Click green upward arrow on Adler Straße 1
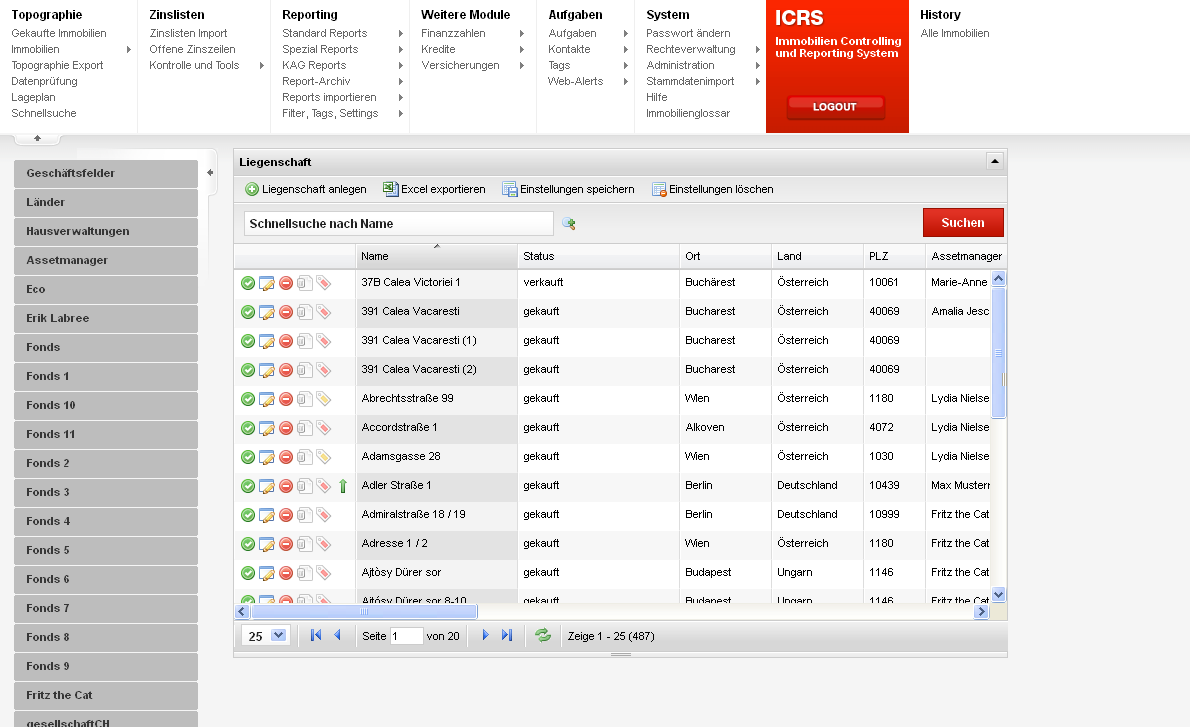This screenshot has width=1190, height=727. click(343, 486)
